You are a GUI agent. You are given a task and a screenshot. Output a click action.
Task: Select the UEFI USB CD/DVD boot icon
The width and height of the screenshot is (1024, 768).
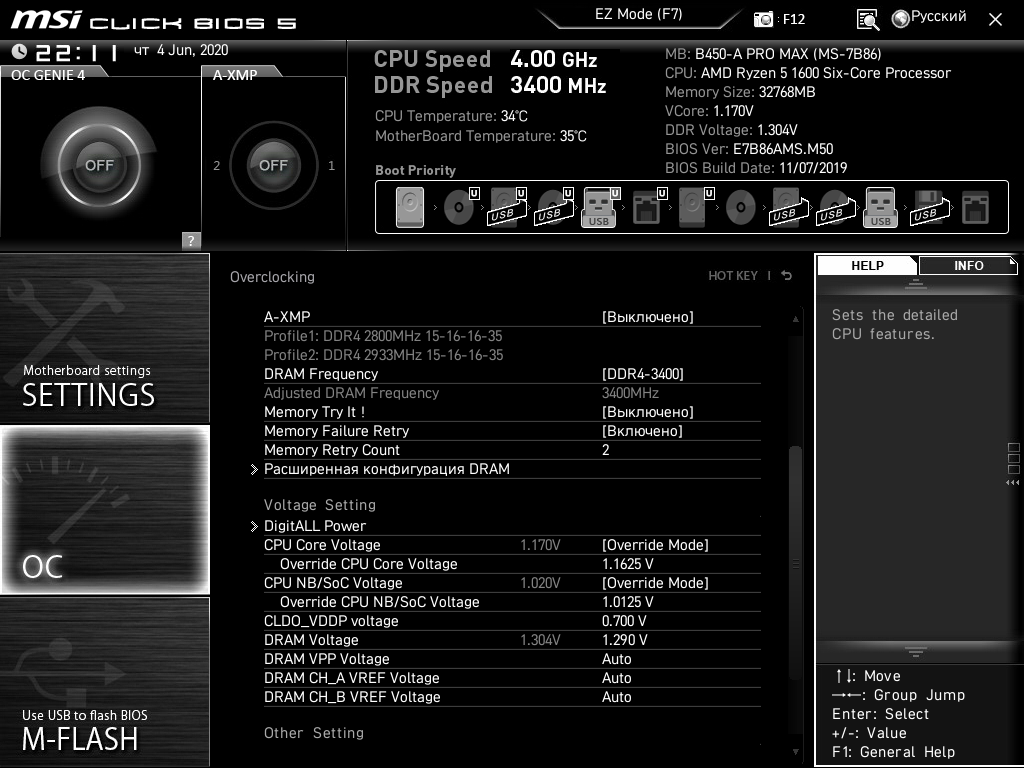pos(554,208)
